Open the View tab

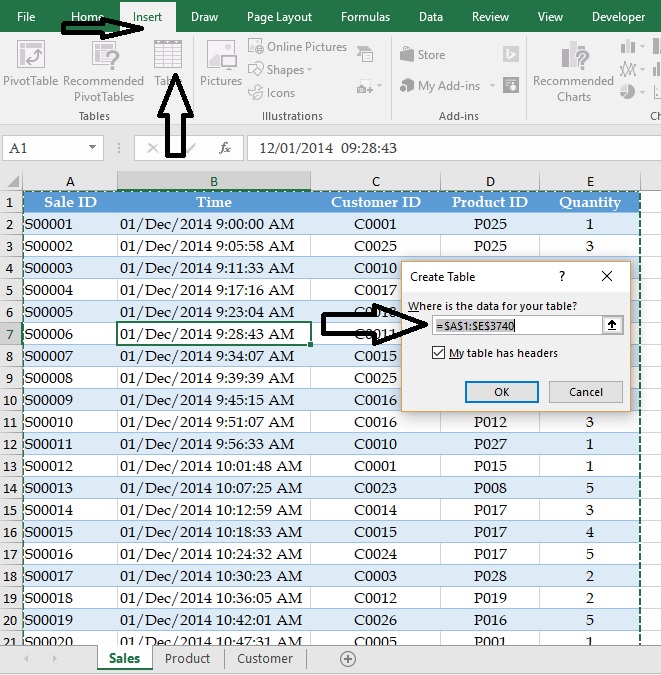(x=550, y=17)
